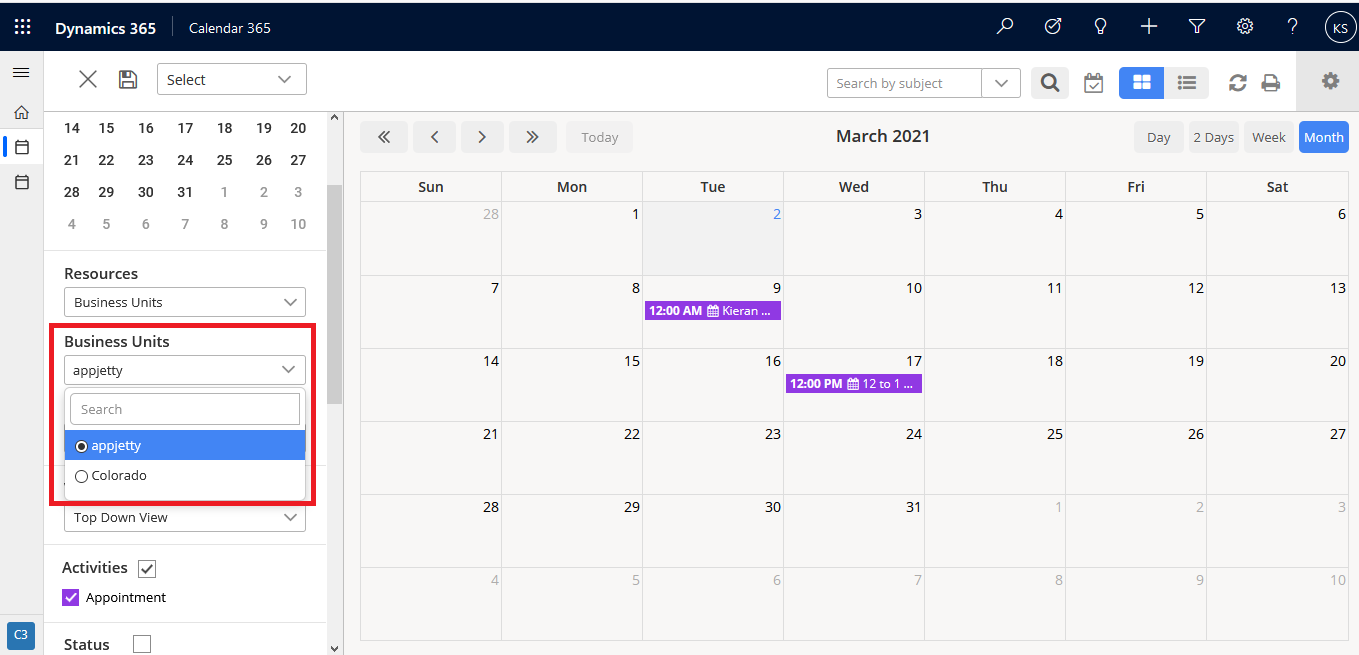
Task: Select the Colorado radio option
Action: tap(82, 476)
